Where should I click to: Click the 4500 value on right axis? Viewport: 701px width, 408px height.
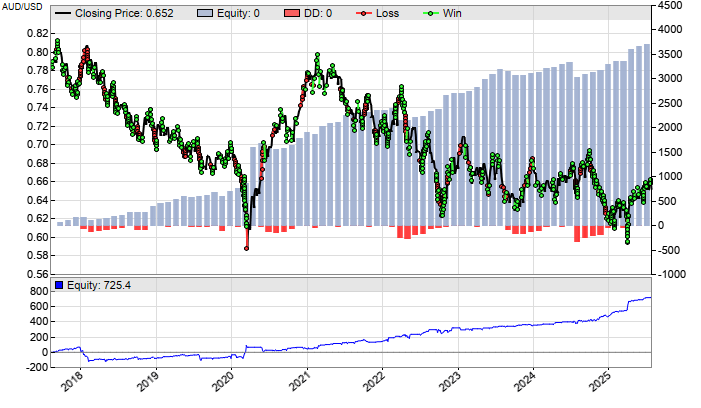671,4
